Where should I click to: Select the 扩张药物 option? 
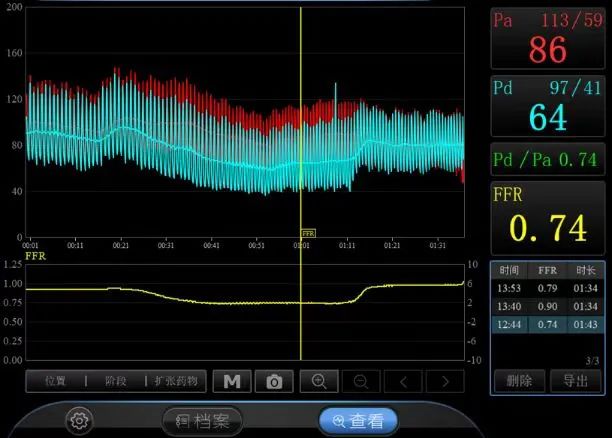pos(176,381)
